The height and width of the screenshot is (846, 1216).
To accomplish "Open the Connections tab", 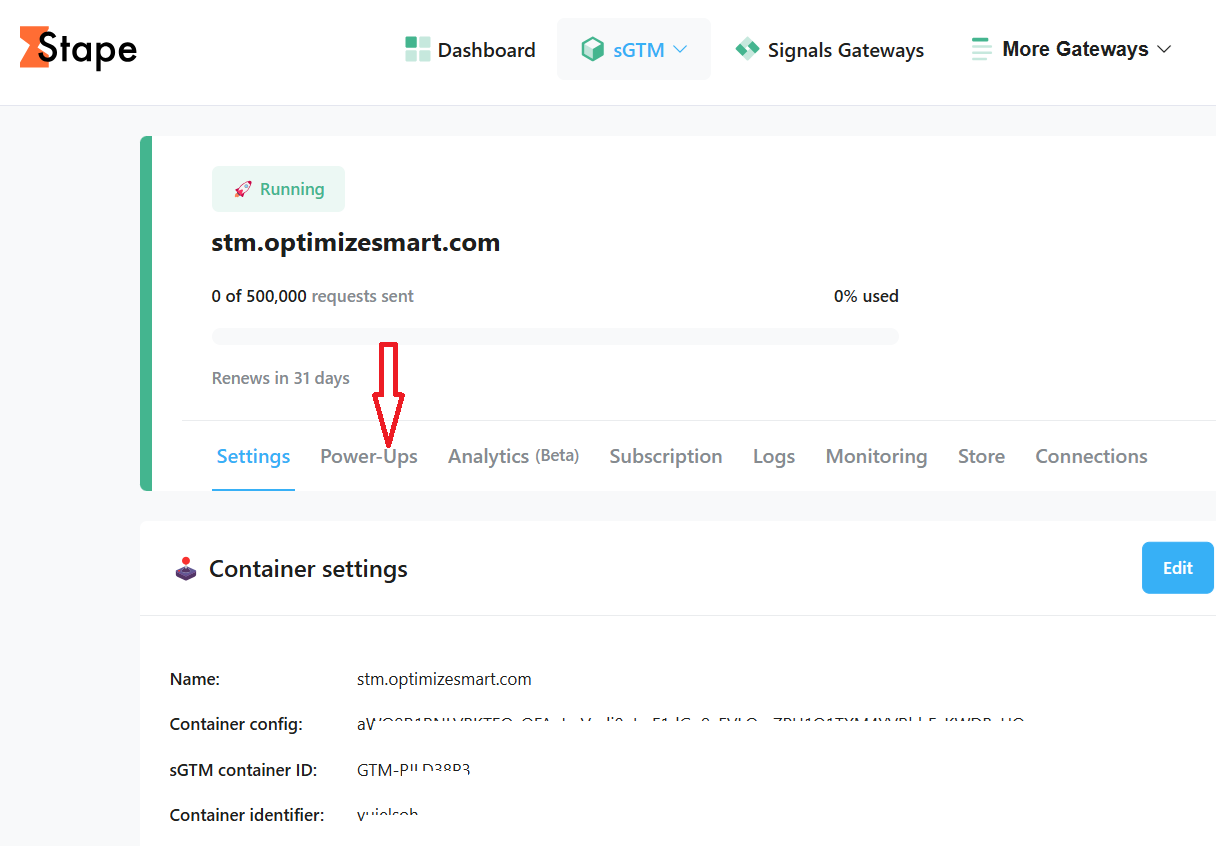I will 1091,456.
